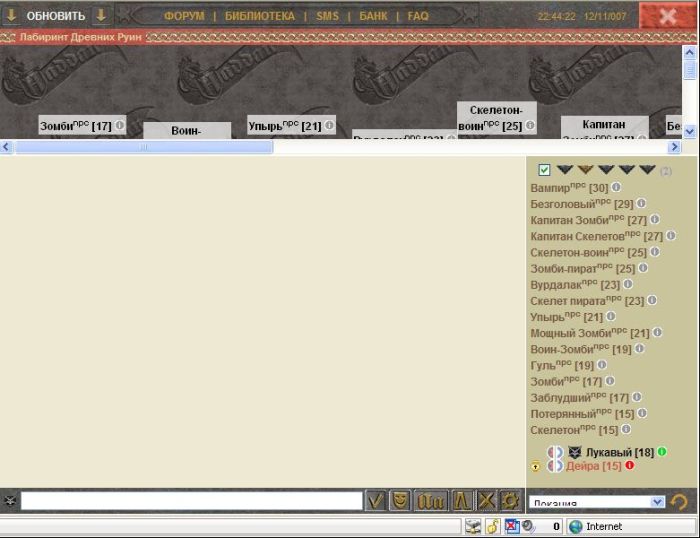Click the first dark triangle filter above list

click(x=565, y=169)
